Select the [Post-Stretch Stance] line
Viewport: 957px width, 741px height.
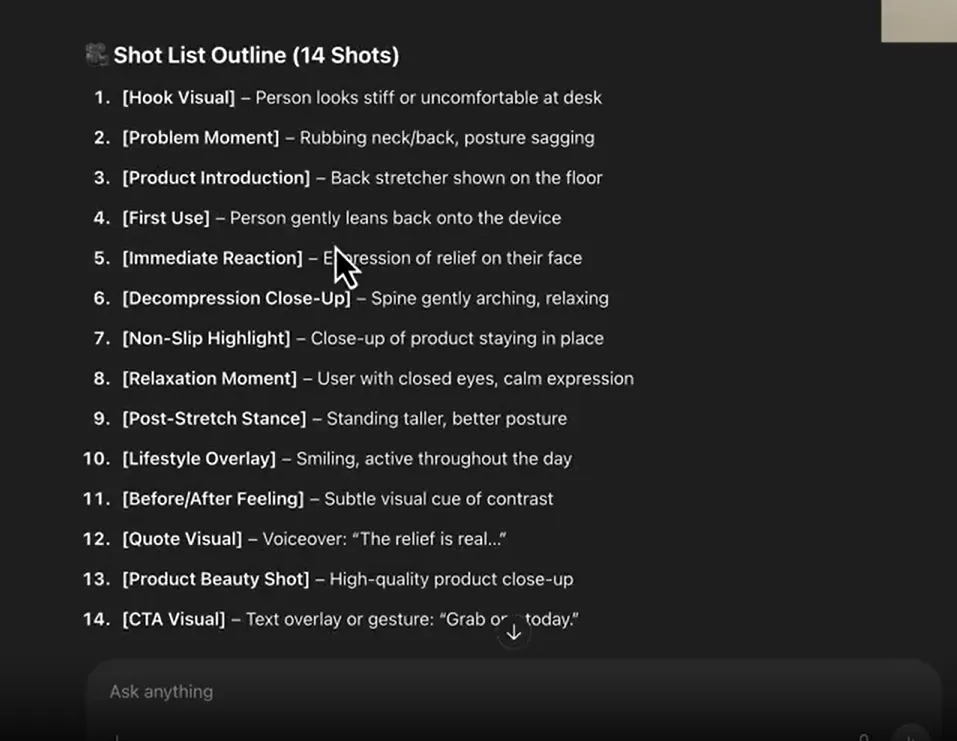tap(330, 419)
